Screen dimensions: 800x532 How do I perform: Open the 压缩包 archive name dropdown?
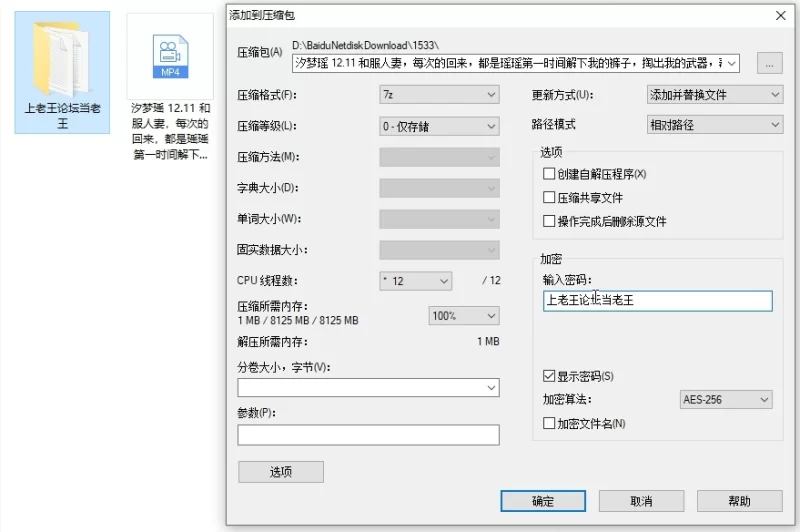point(732,64)
